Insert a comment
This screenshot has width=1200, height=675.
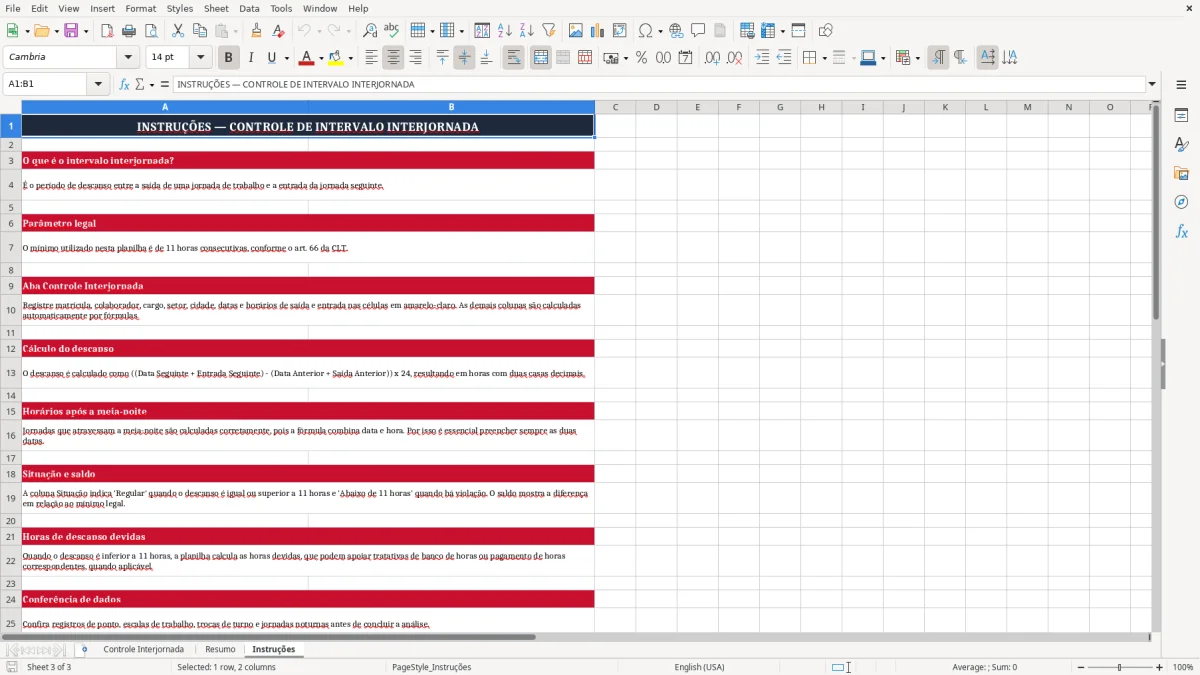pyautogui.click(x=698, y=31)
